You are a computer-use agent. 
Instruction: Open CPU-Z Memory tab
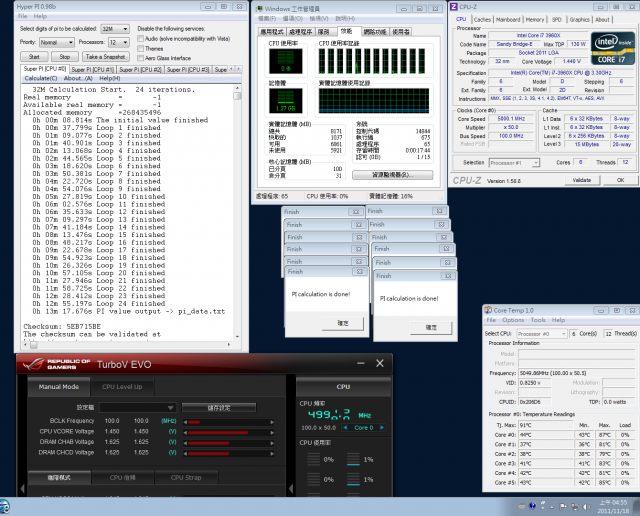click(x=535, y=20)
